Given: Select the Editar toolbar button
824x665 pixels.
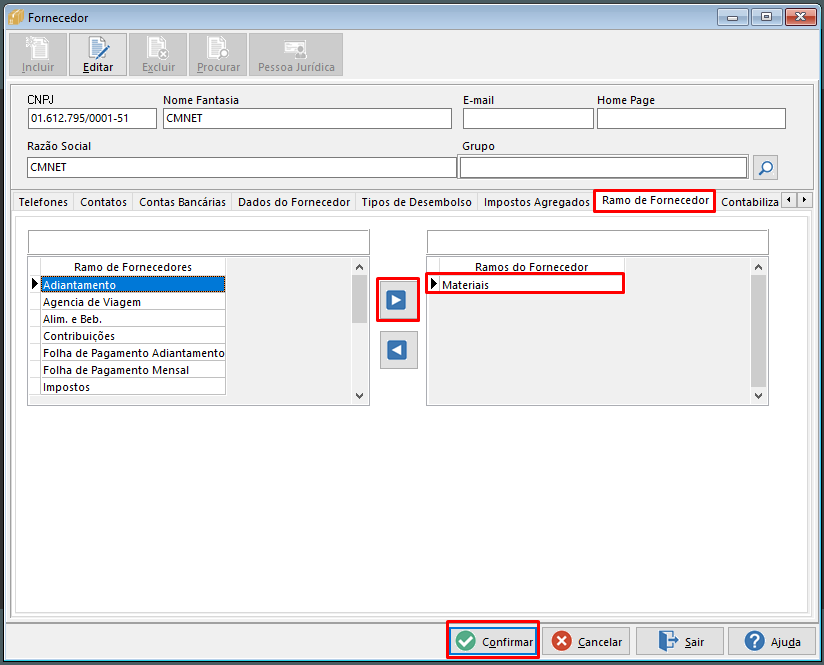Looking at the screenshot, I should [x=98, y=55].
